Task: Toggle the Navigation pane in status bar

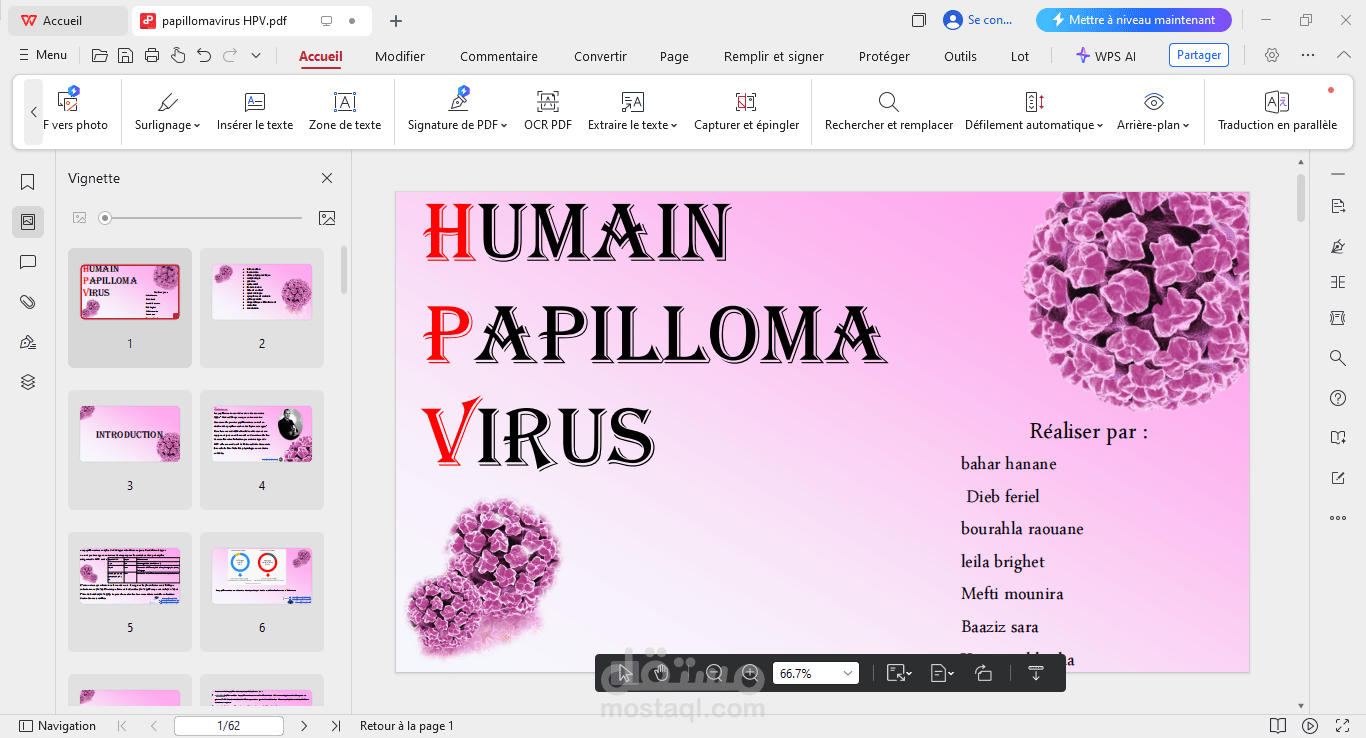Action: [58, 726]
